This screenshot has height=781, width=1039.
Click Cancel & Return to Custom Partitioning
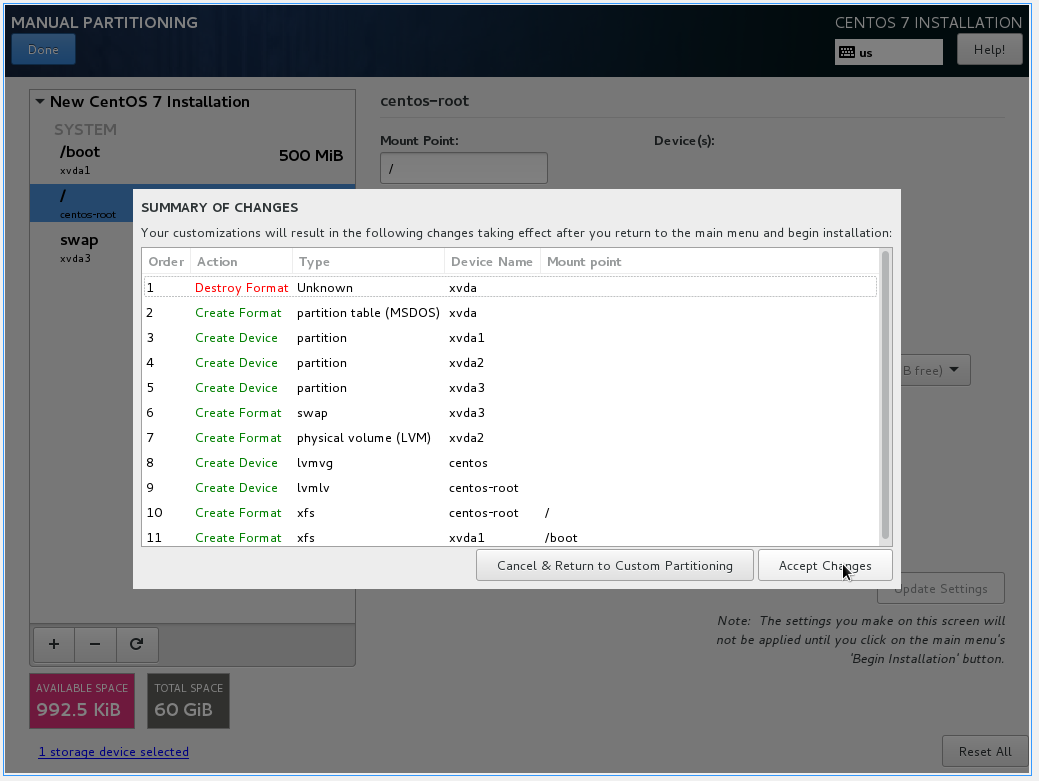pyautogui.click(x=614, y=565)
